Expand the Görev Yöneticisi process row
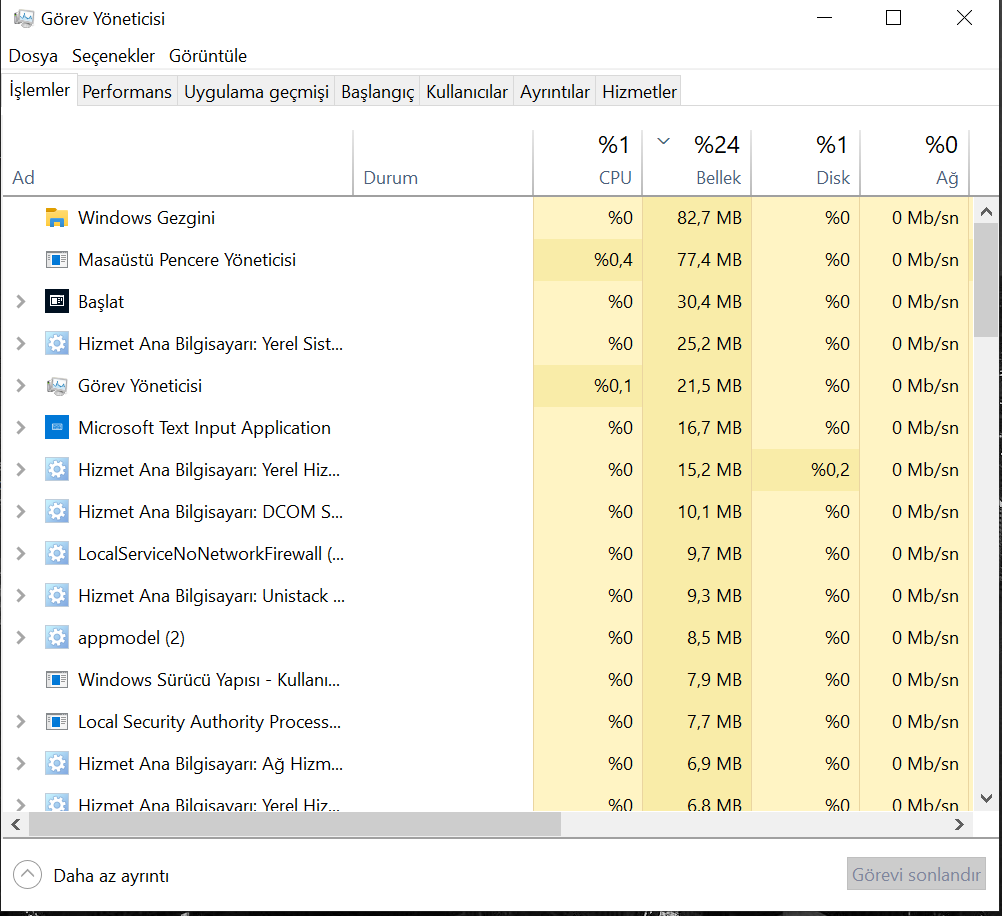 pyautogui.click(x=20, y=386)
